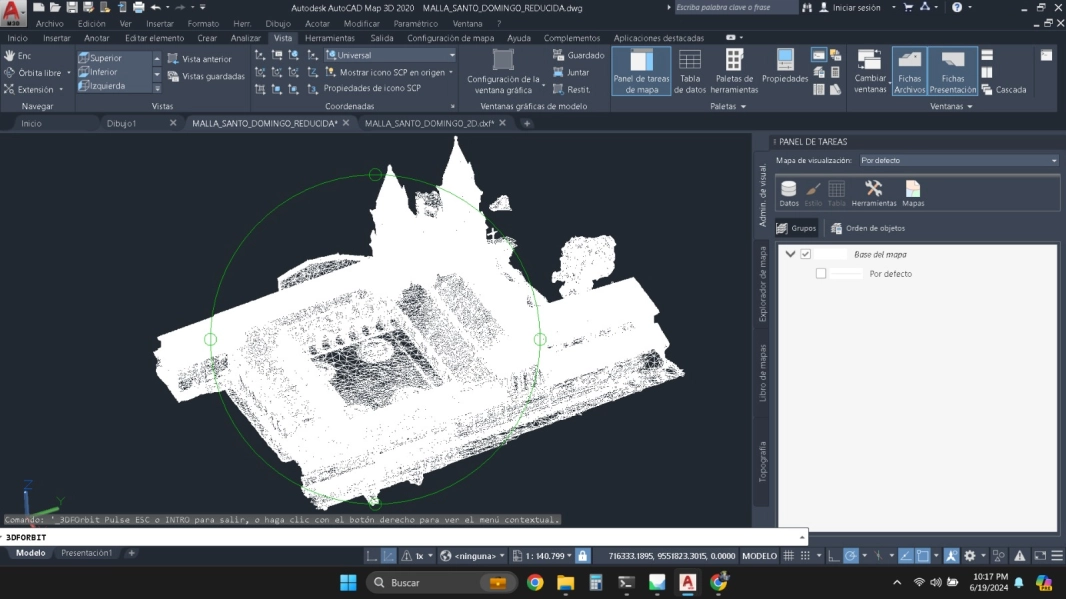Uncheck Base del mapa checkbox
The width and height of the screenshot is (1066, 599).
point(806,254)
